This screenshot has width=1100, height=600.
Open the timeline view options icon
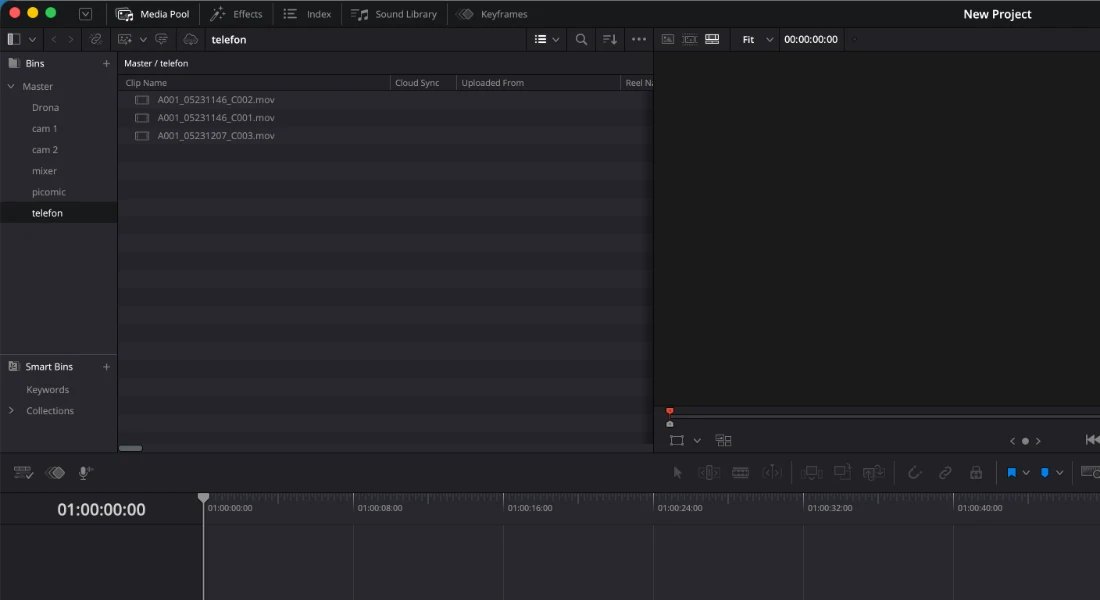click(x=23, y=472)
